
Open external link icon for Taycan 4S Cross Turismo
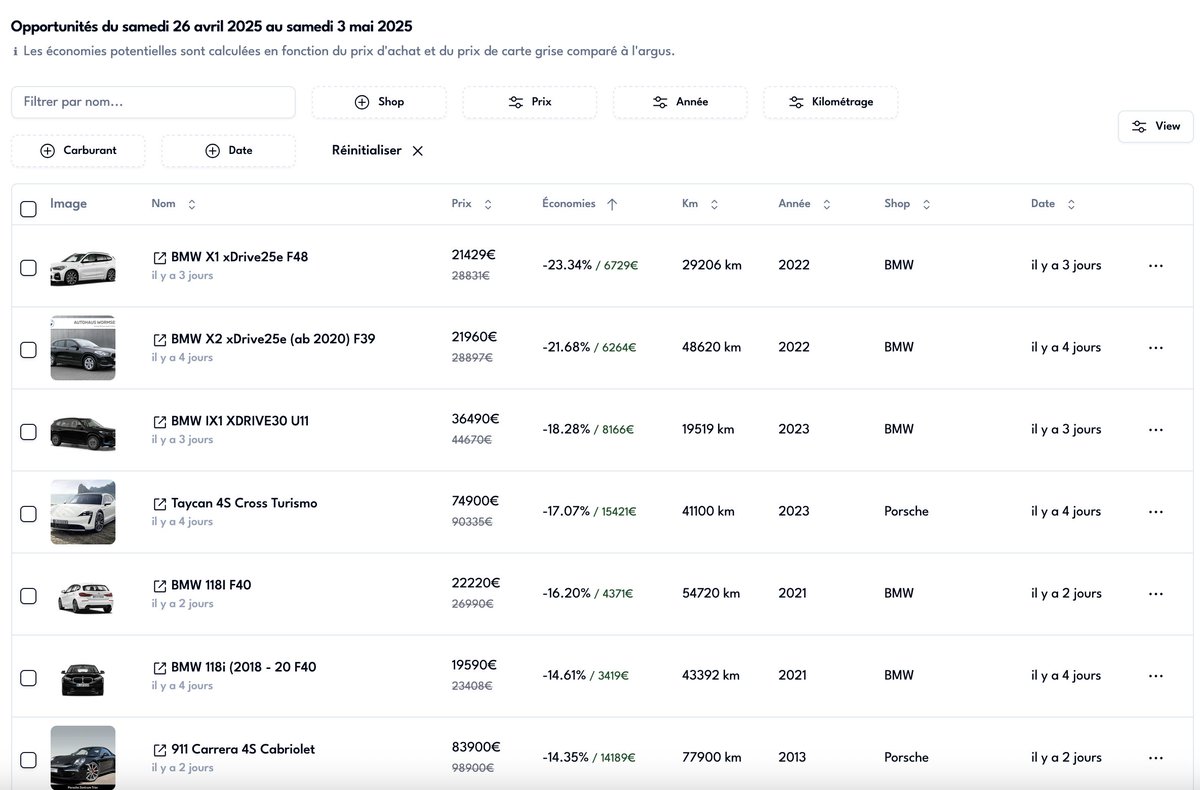[159, 503]
